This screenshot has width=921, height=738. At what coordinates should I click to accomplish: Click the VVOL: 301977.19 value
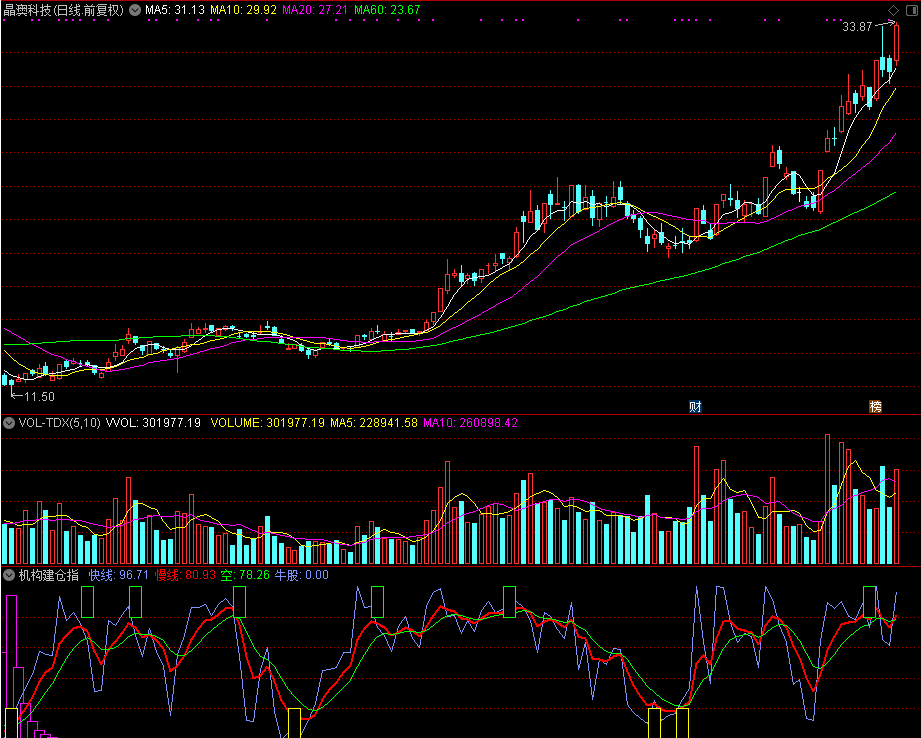153,423
